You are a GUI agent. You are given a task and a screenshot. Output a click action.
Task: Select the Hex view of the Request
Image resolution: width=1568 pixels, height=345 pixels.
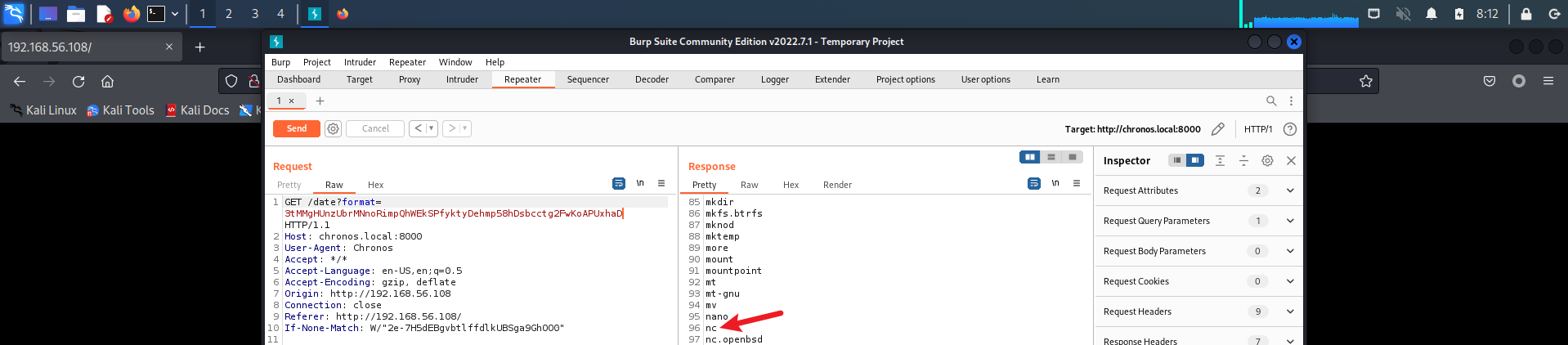375,185
